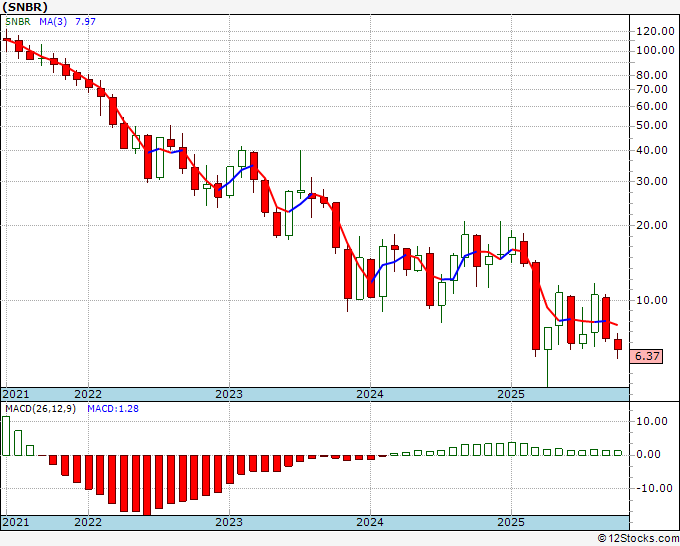Open the 12Stocks.com copyright link

pos(638,539)
